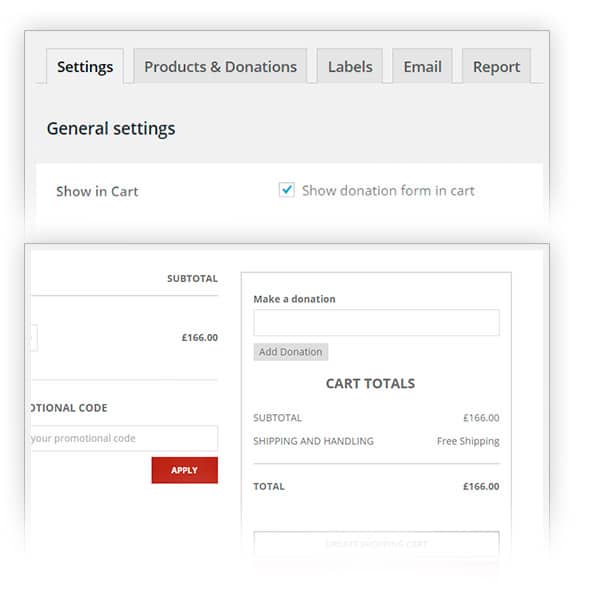Screen dimensions: 600x601
Task: Click the faded Update Shopping Cart button
Action: 376,544
